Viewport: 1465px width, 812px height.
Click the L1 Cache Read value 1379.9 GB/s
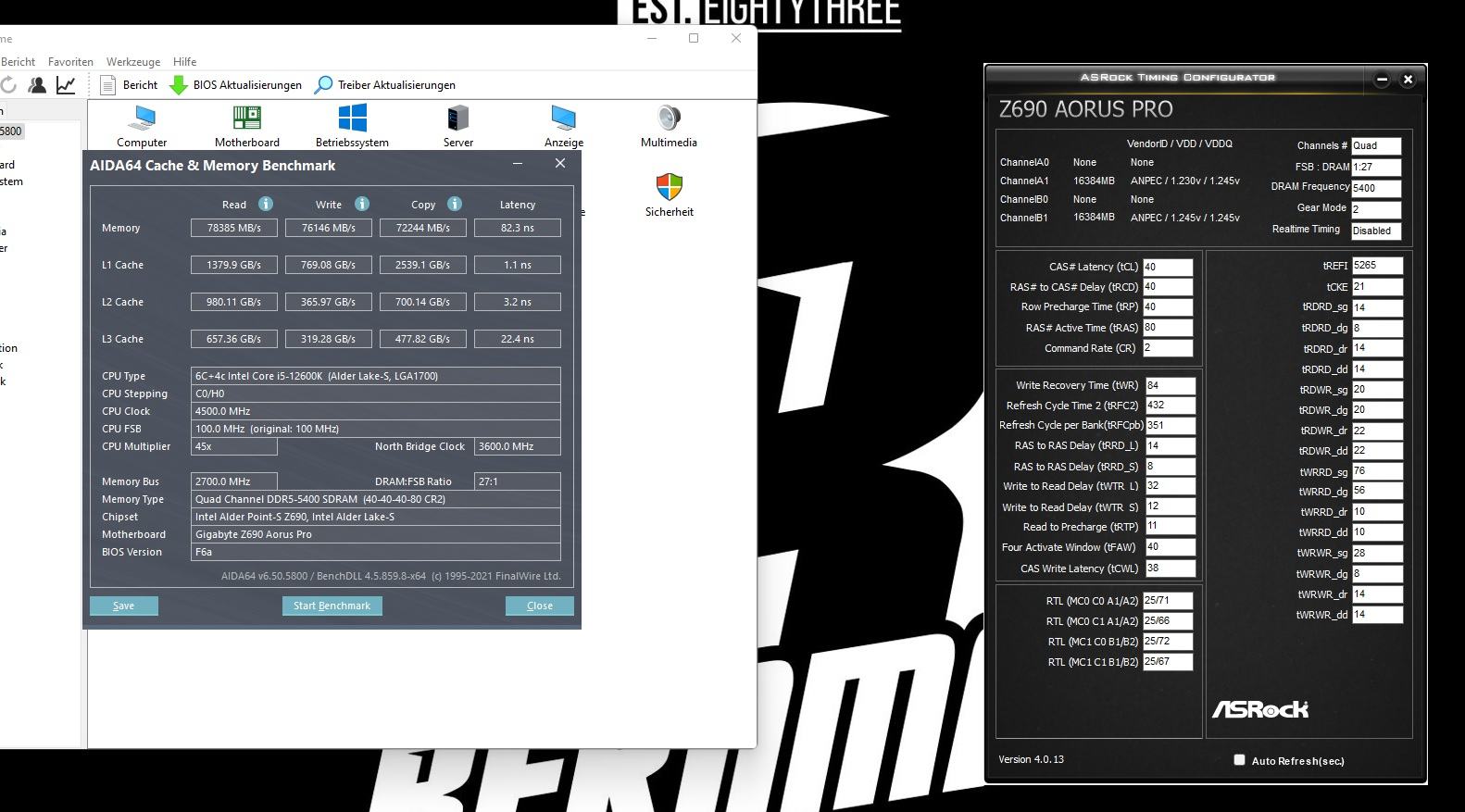(x=233, y=265)
